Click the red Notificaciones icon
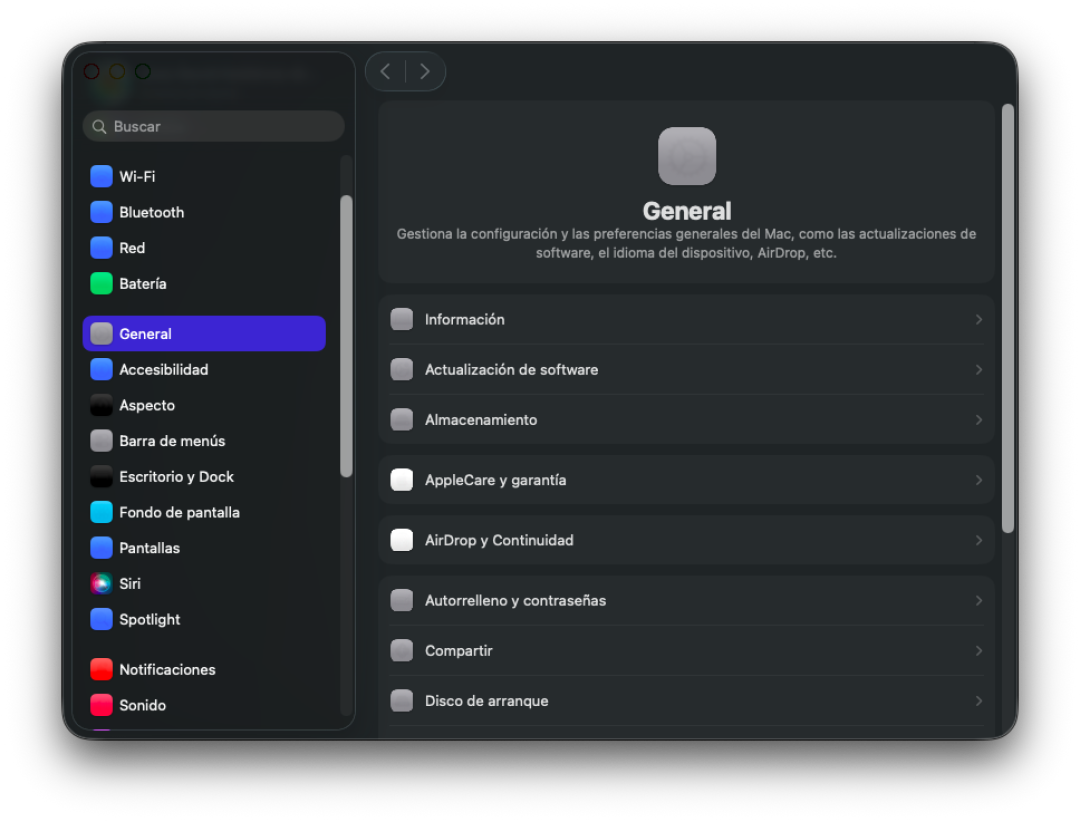The image size is (1080, 822). 101,670
